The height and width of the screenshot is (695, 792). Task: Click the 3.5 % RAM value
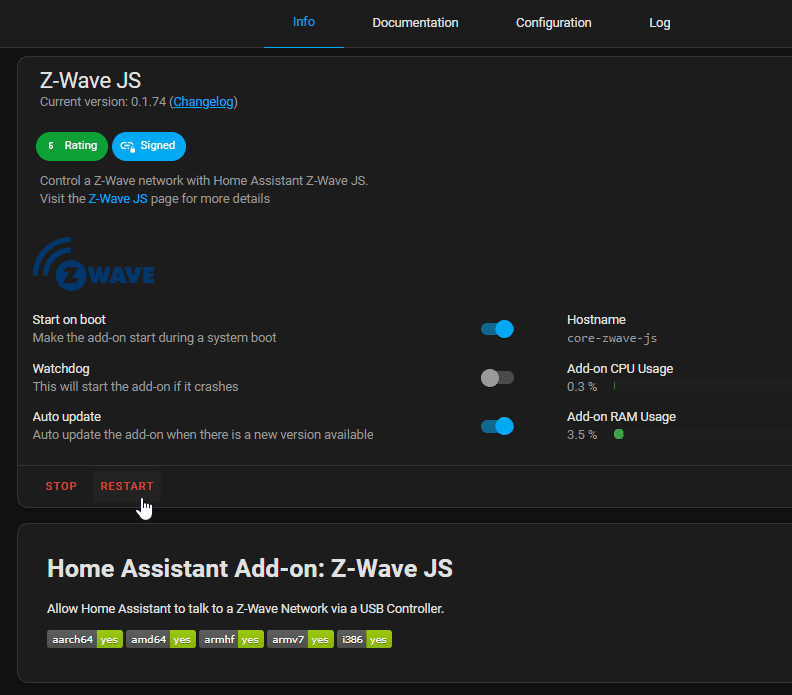(582, 434)
